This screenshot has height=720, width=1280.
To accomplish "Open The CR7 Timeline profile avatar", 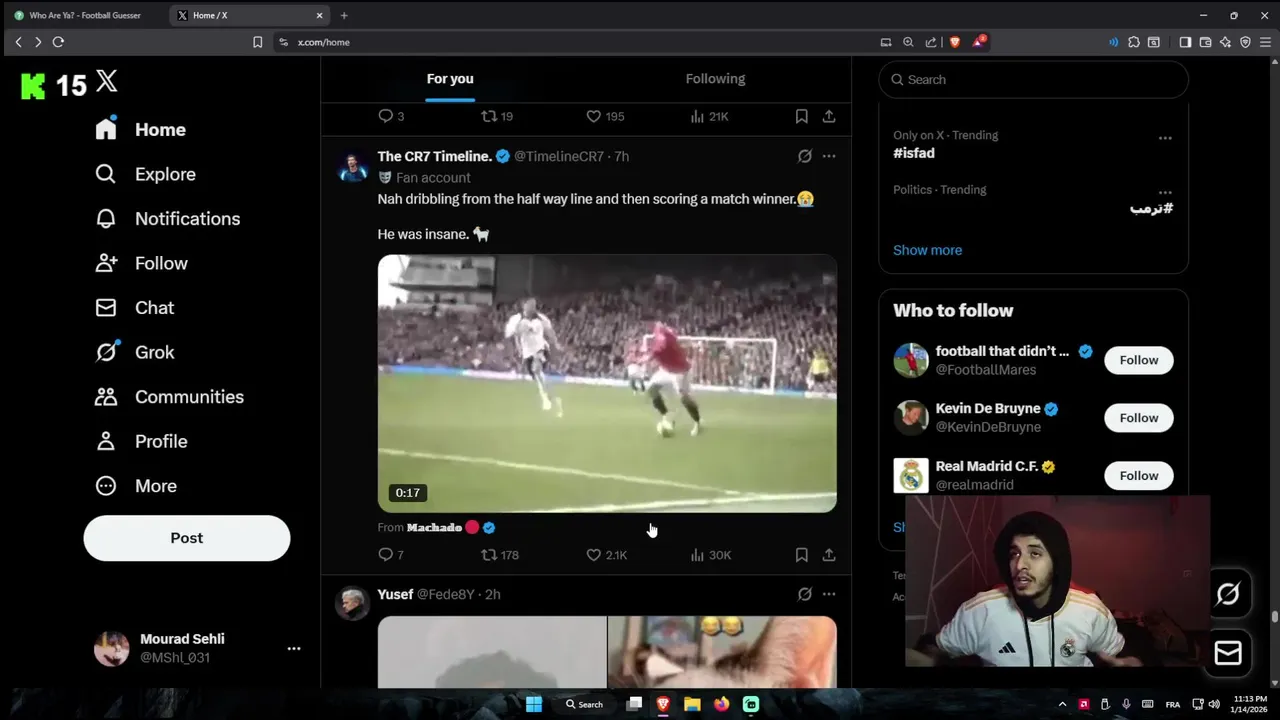I will click(x=352, y=168).
